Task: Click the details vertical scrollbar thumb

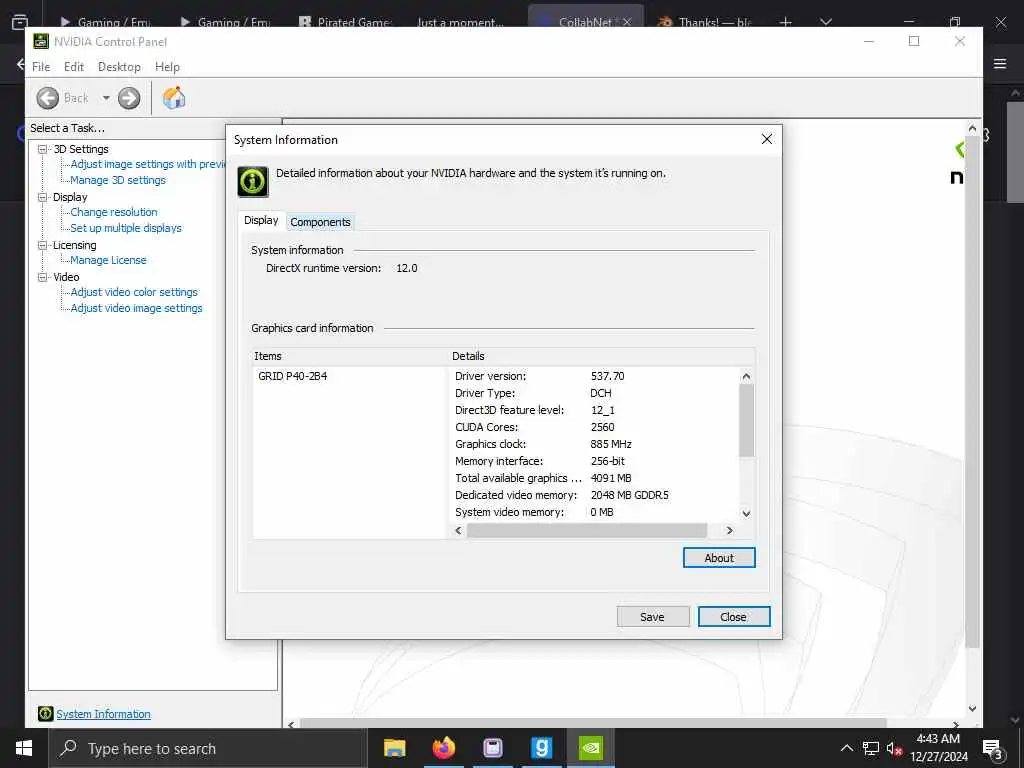Action: pyautogui.click(x=746, y=421)
